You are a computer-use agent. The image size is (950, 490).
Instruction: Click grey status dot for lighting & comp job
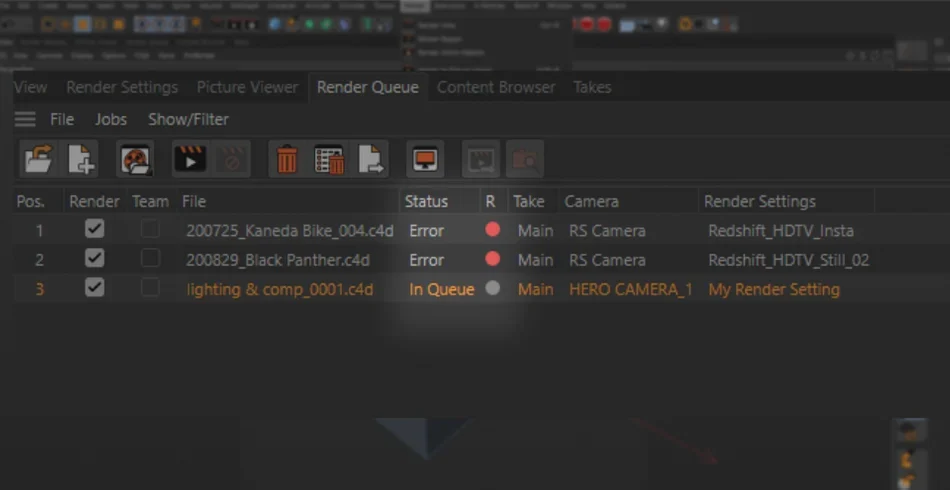point(493,288)
